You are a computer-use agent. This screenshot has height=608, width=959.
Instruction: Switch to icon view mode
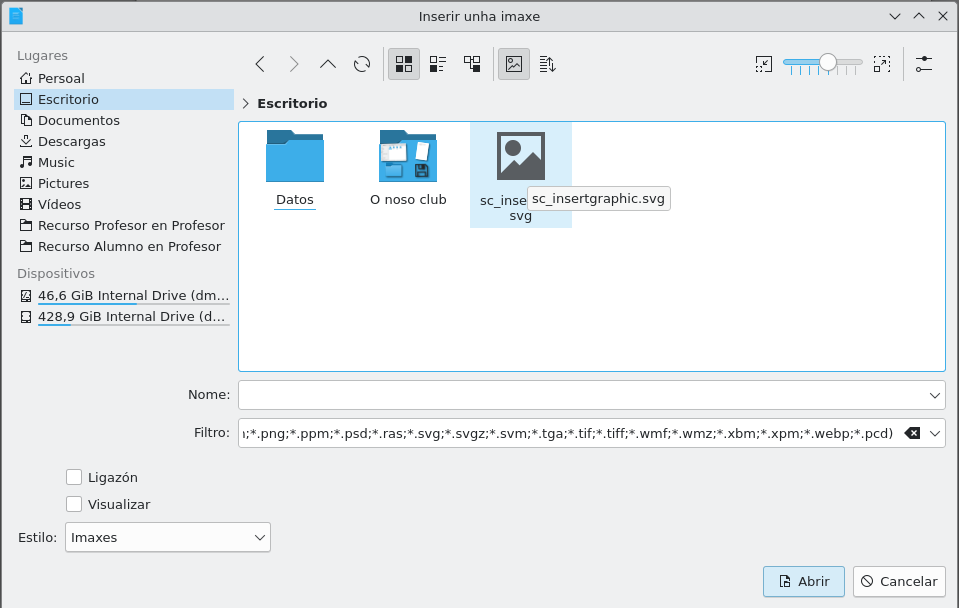point(404,64)
